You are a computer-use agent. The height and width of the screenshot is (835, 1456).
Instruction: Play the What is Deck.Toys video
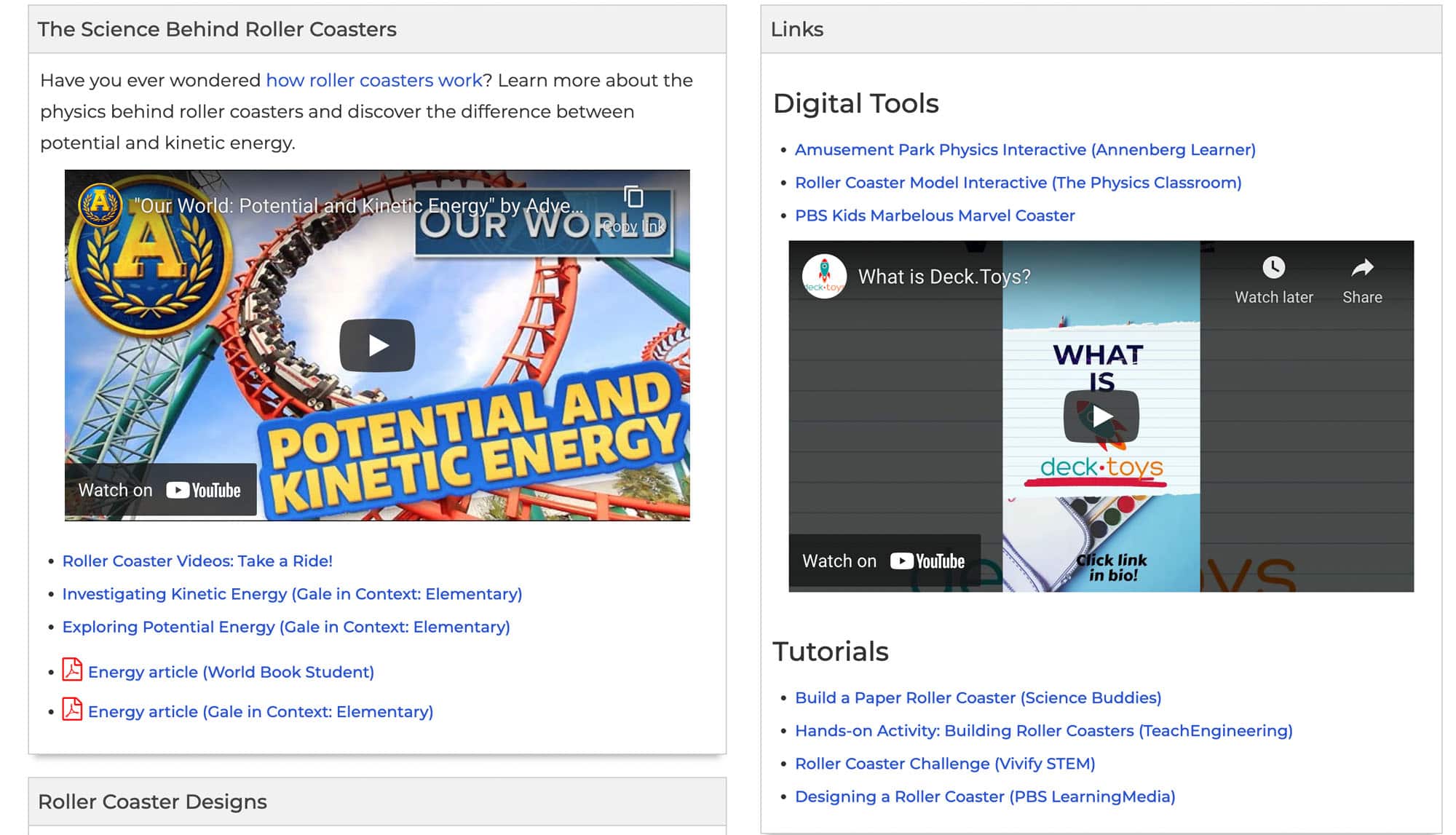tap(1101, 416)
